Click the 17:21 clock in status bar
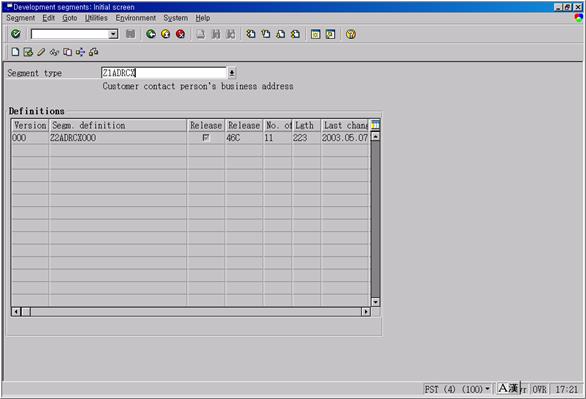This screenshot has width=586, height=399. pyautogui.click(x=566, y=389)
